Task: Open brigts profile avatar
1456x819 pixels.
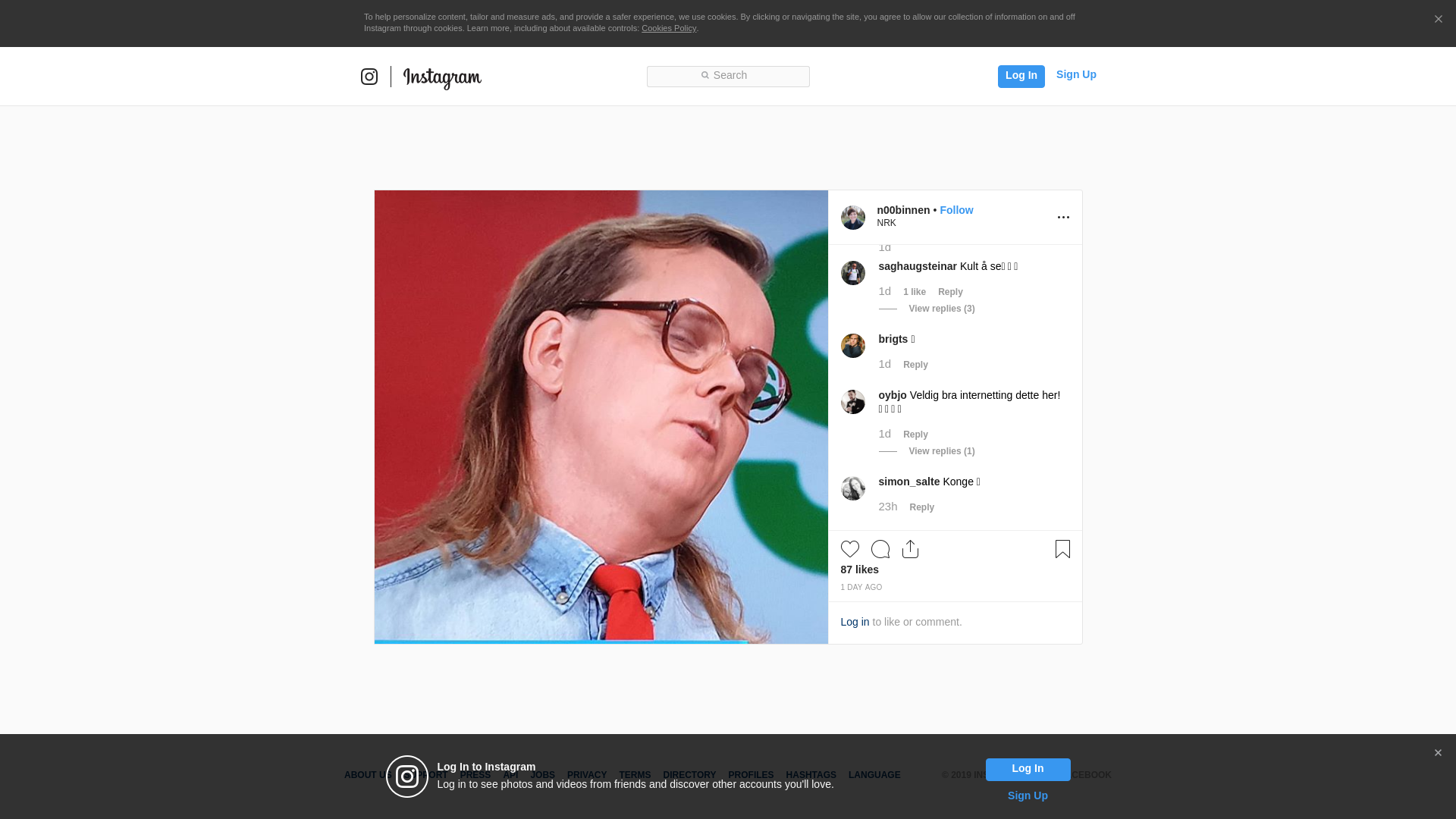Action: tap(852, 346)
